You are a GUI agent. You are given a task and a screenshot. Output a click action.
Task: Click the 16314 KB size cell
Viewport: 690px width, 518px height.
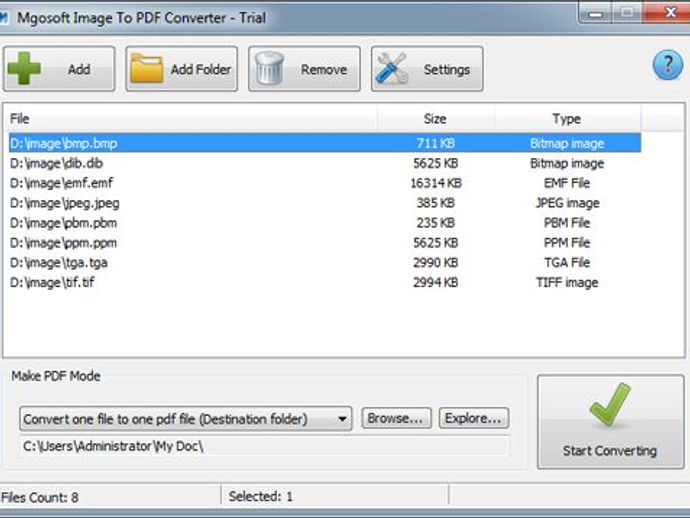(436, 183)
